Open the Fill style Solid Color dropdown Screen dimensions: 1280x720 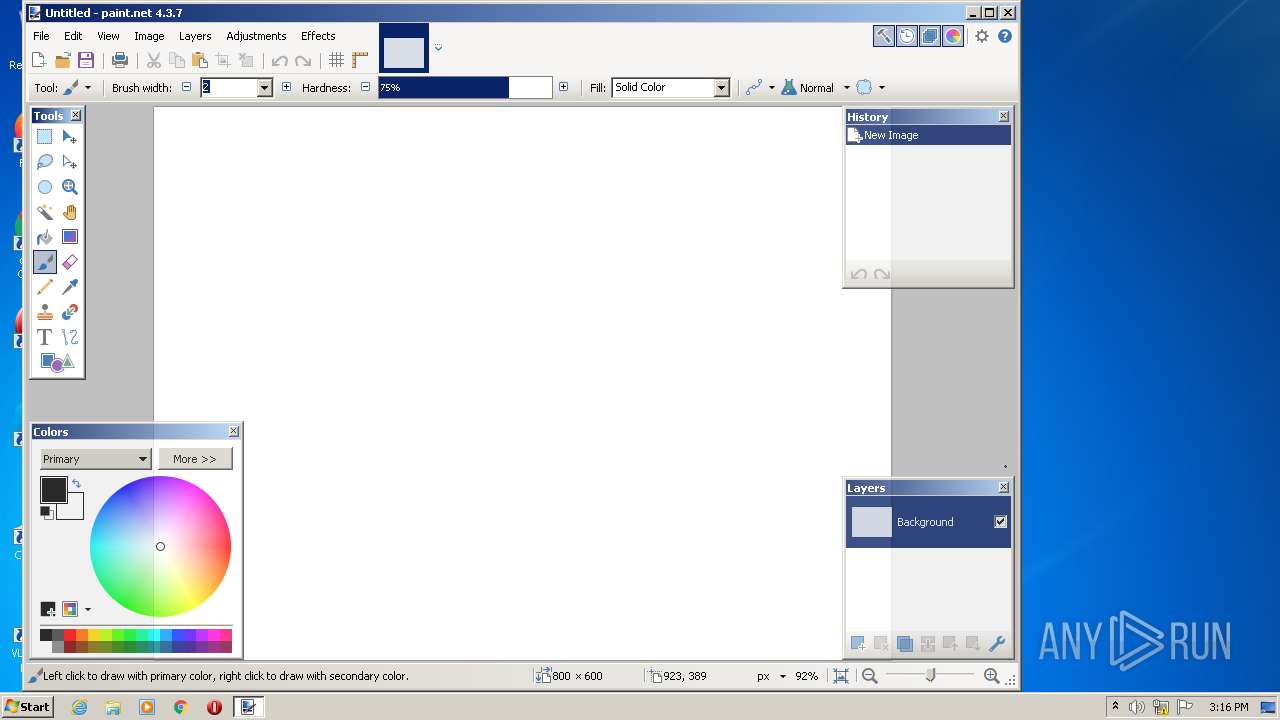point(721,88)
